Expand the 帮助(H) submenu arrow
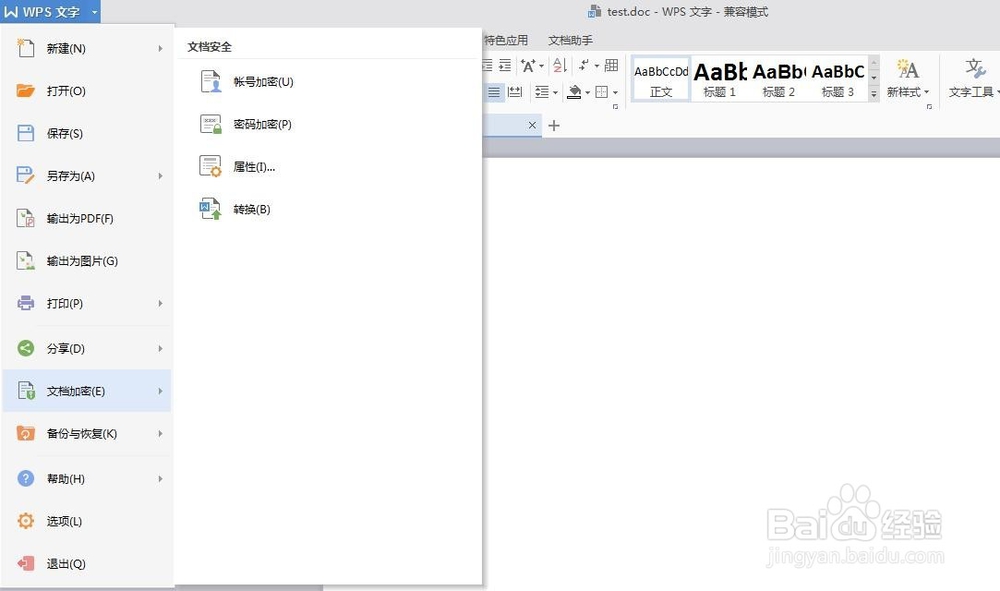 (160, 478)
